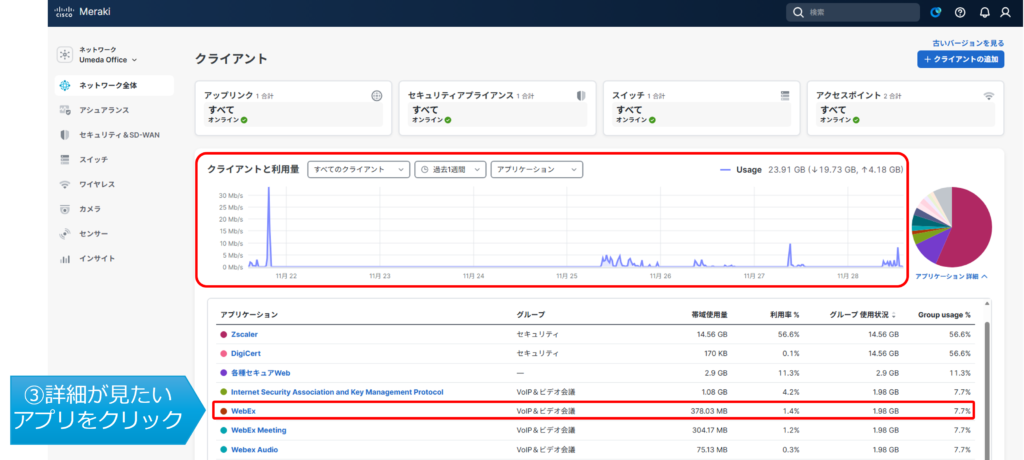The height and width of the screenshot is (460, 1024).
Task: Open the すべてのクライアント dropdown
Action: coord(359,170)
